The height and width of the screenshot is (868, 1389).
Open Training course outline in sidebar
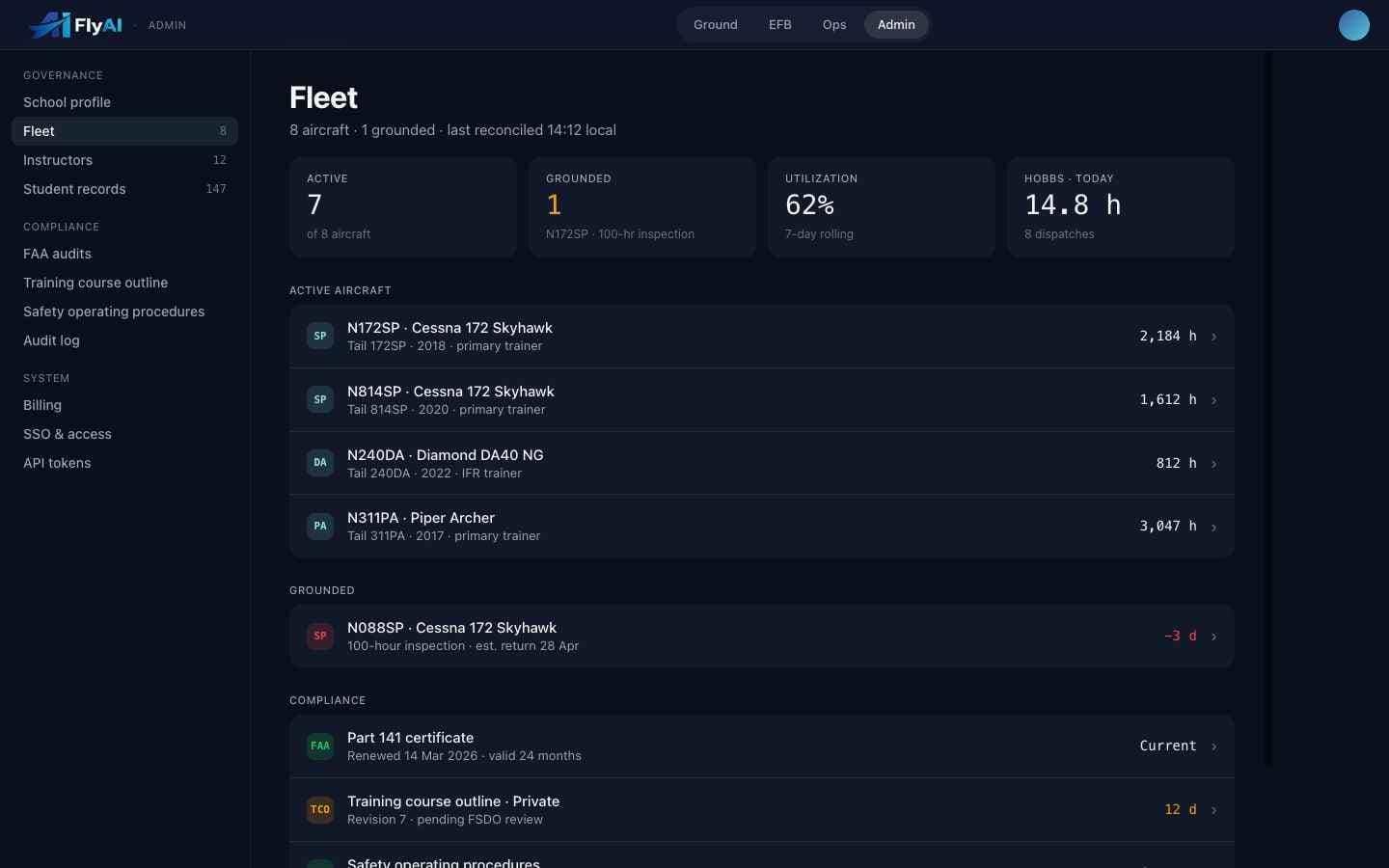pyautogui.click(x=124, y=283)
